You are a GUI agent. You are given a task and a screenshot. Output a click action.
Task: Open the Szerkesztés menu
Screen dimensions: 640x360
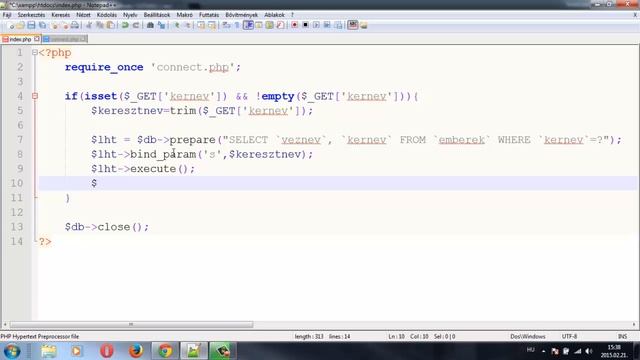point(31,15)
